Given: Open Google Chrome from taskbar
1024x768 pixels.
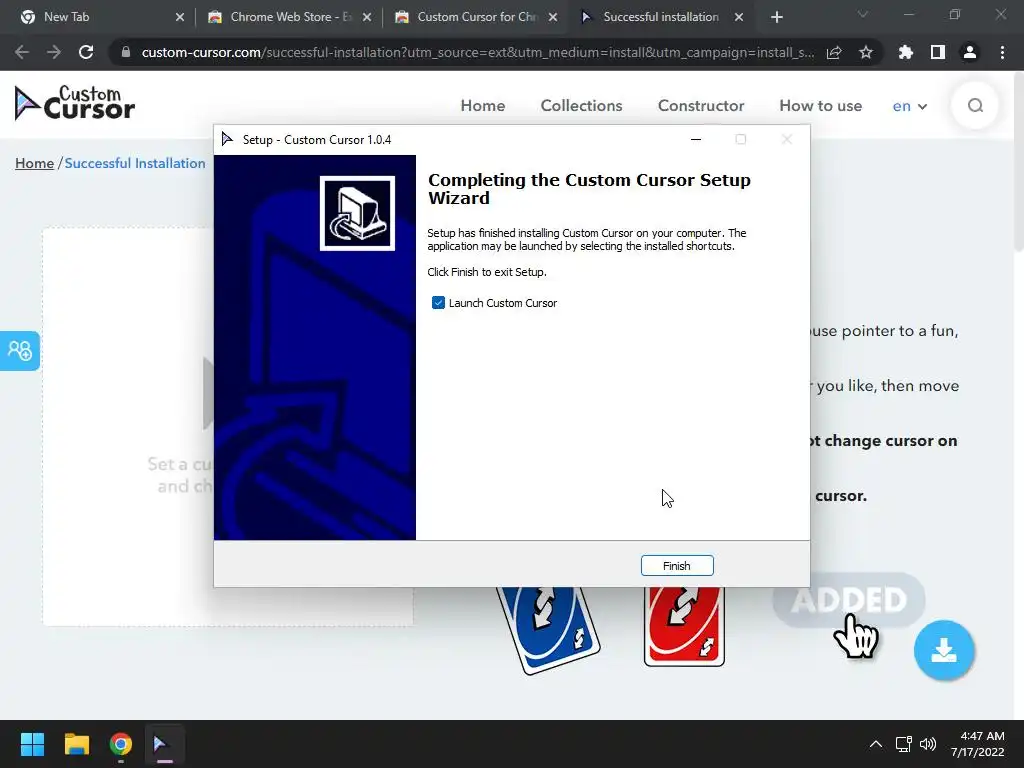Looking at the screenshot, I should 121,744.
